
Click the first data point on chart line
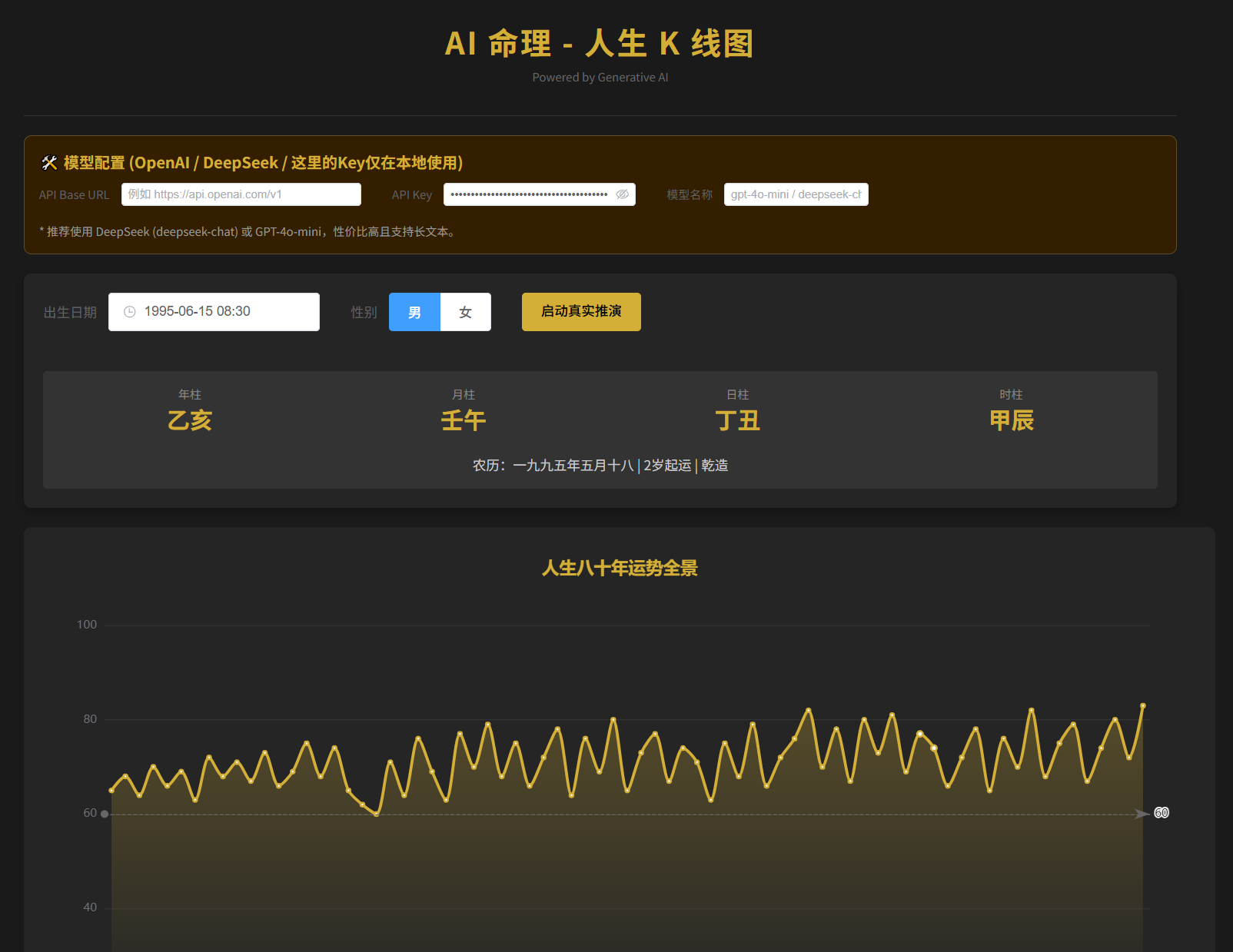(111, 790)
